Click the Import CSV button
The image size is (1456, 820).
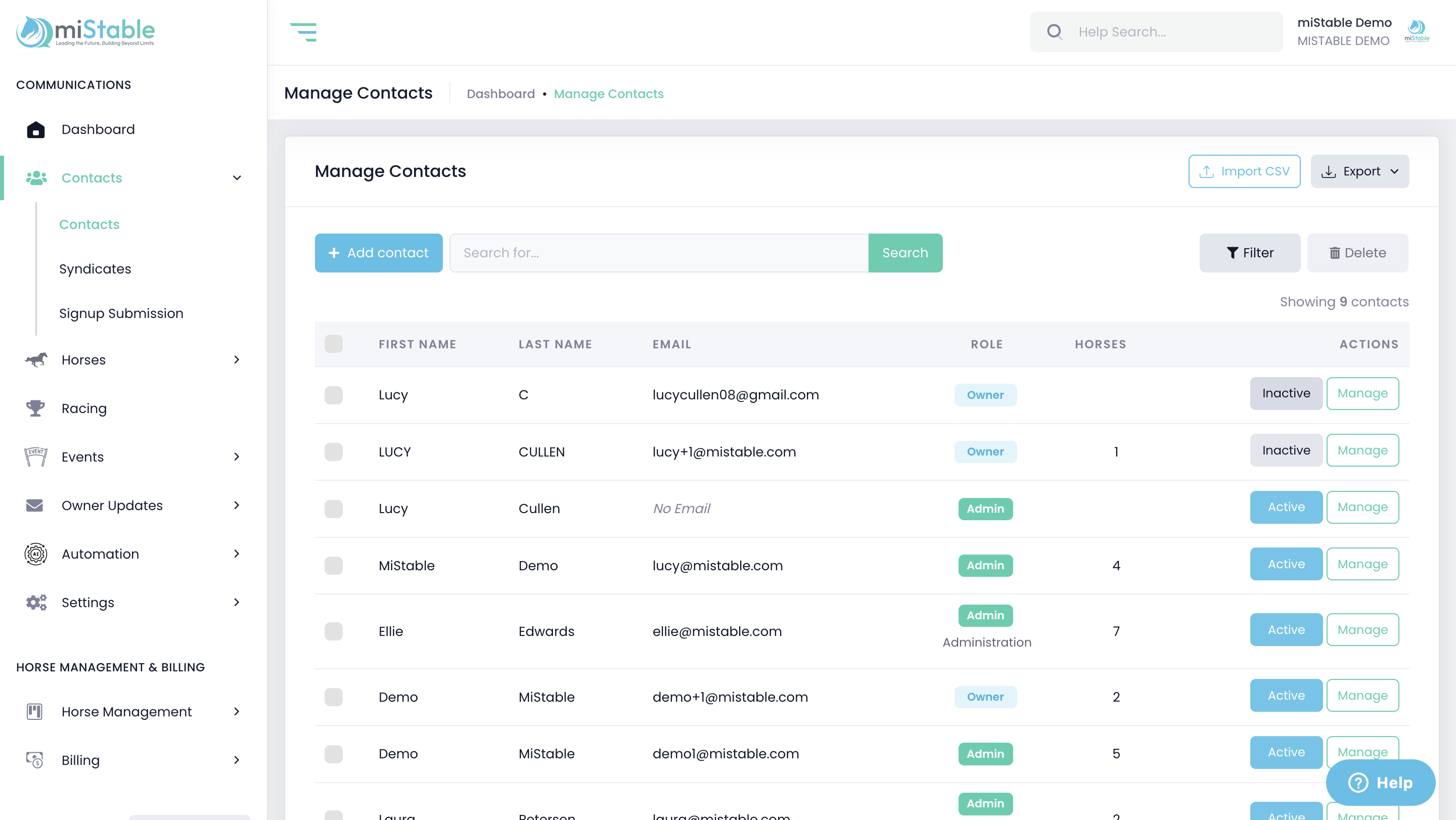click(1244, 171)
